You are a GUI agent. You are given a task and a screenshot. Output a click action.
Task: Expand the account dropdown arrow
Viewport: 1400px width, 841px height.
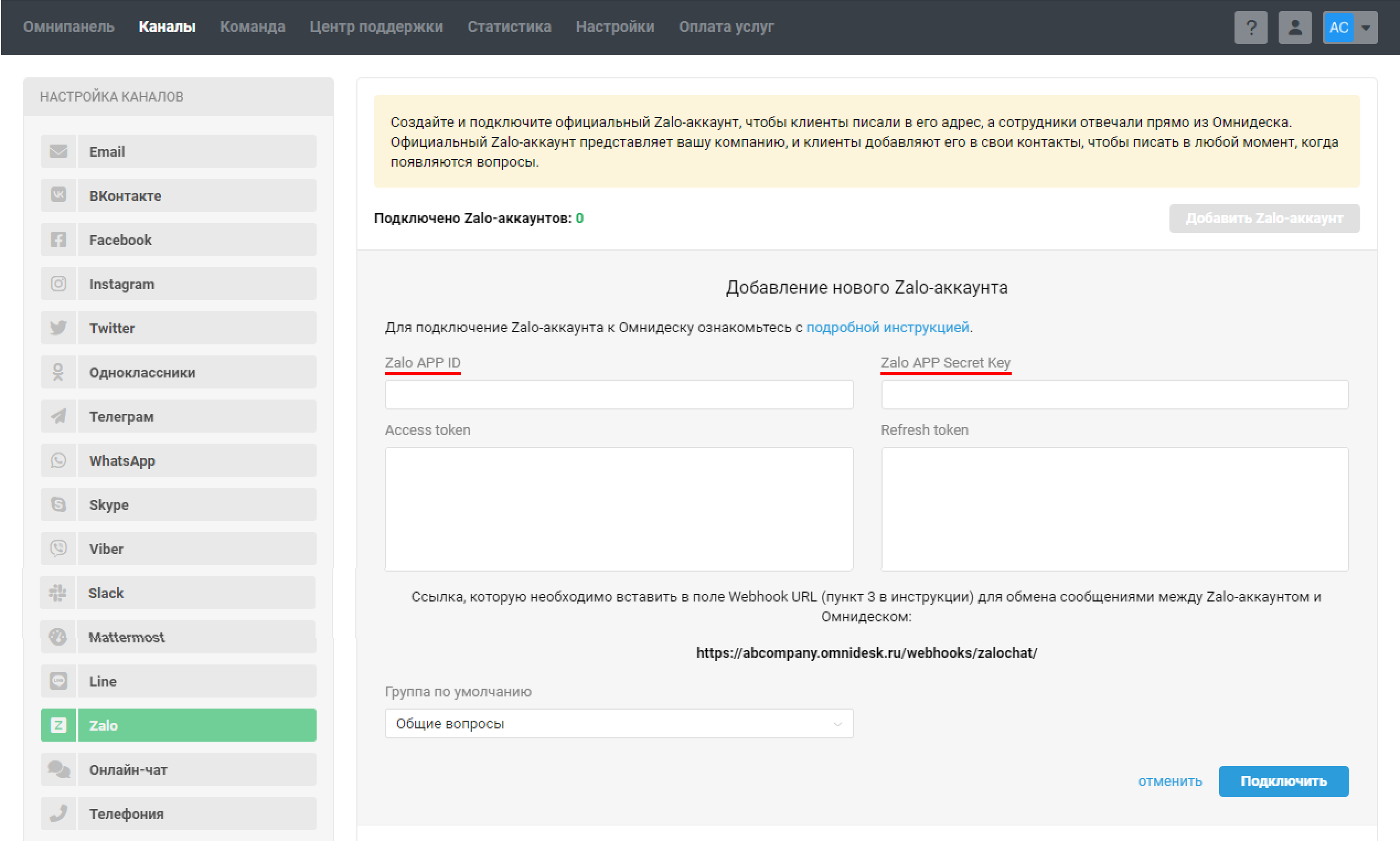pyautogui.click(x=1366, y=27)
